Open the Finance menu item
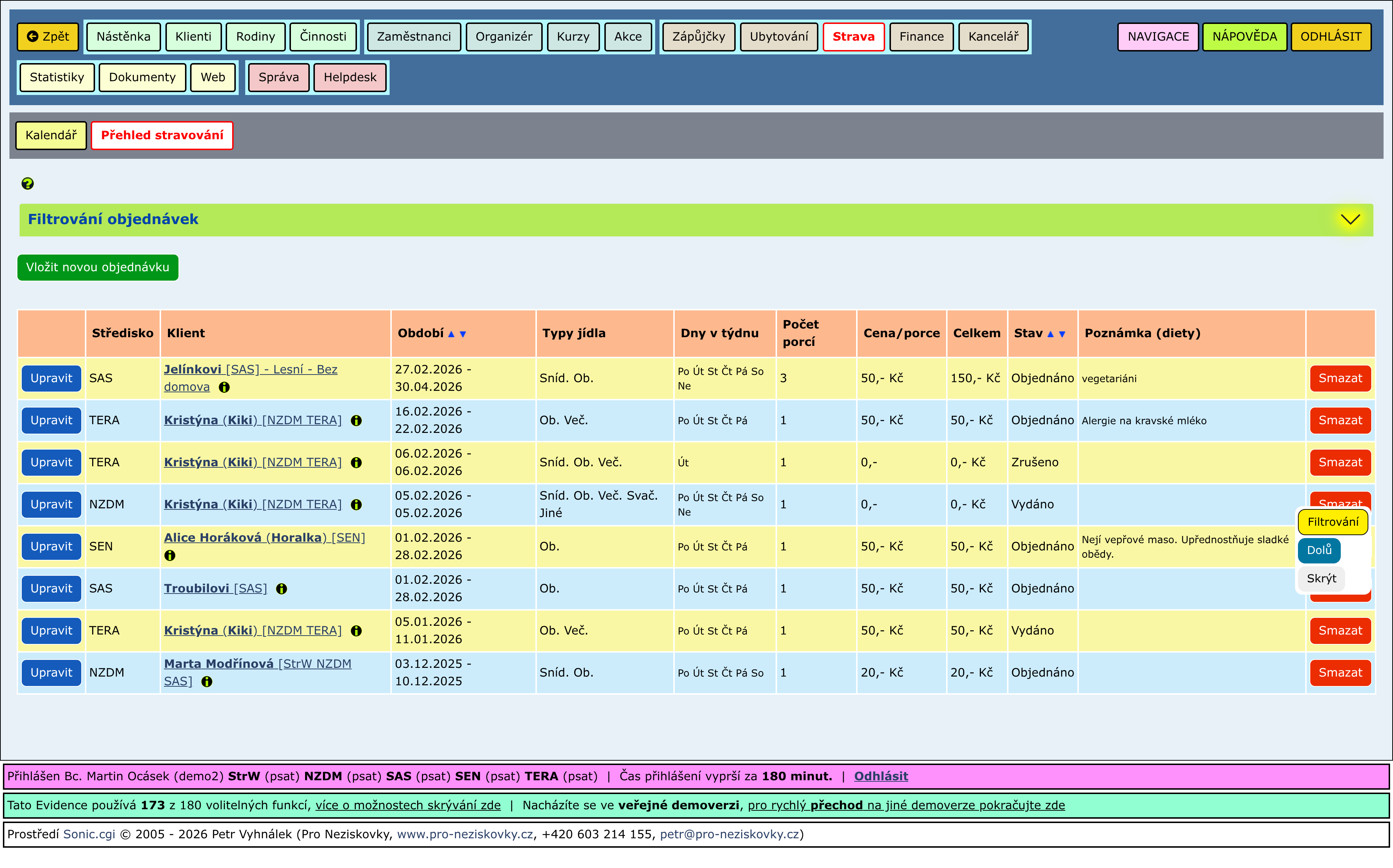This screenshot has width=1393, height=868. point(921,37)
